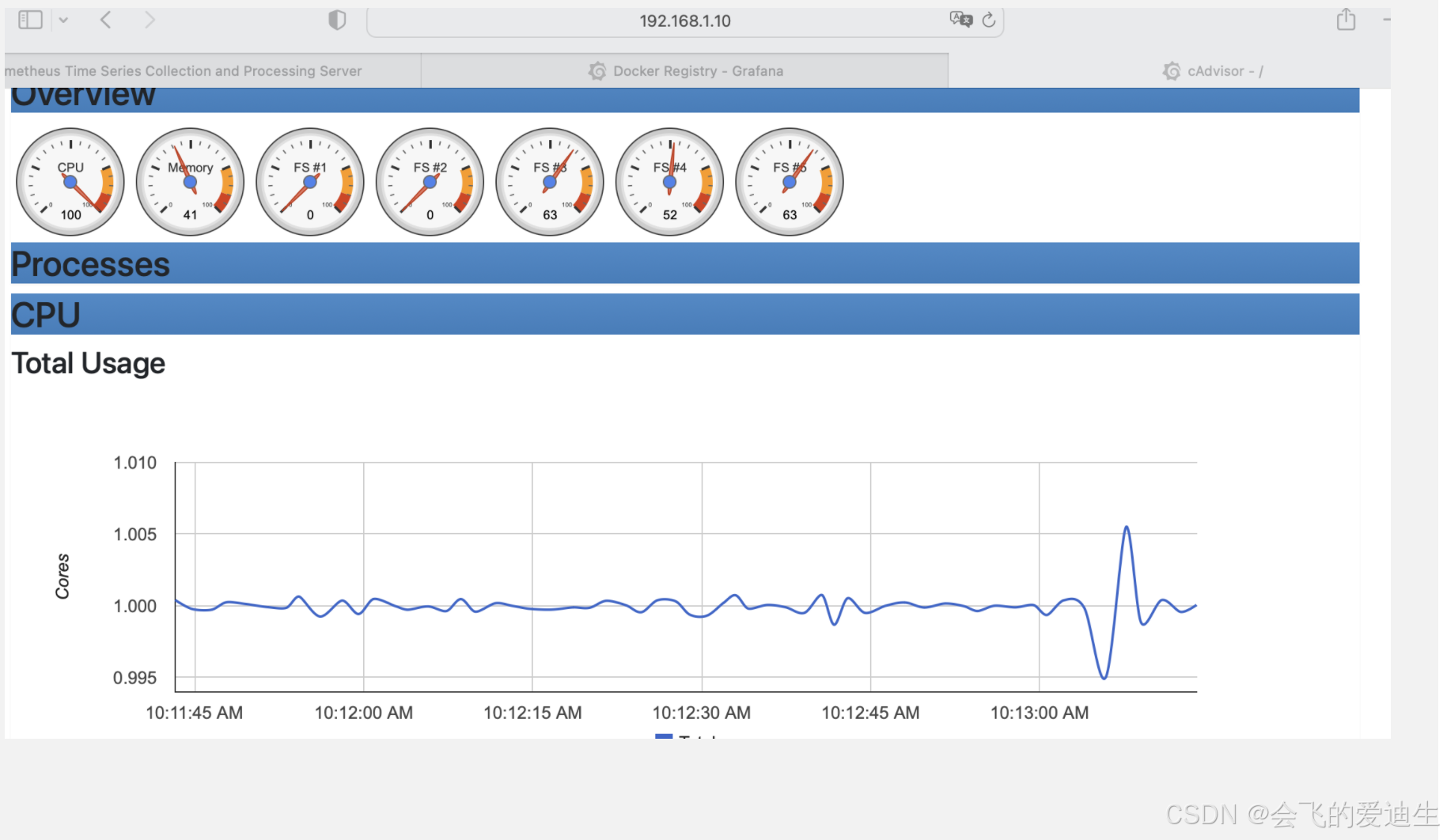Go back with the back arrow
This screenshot has height=840, width=1443.
click(105, 20)
